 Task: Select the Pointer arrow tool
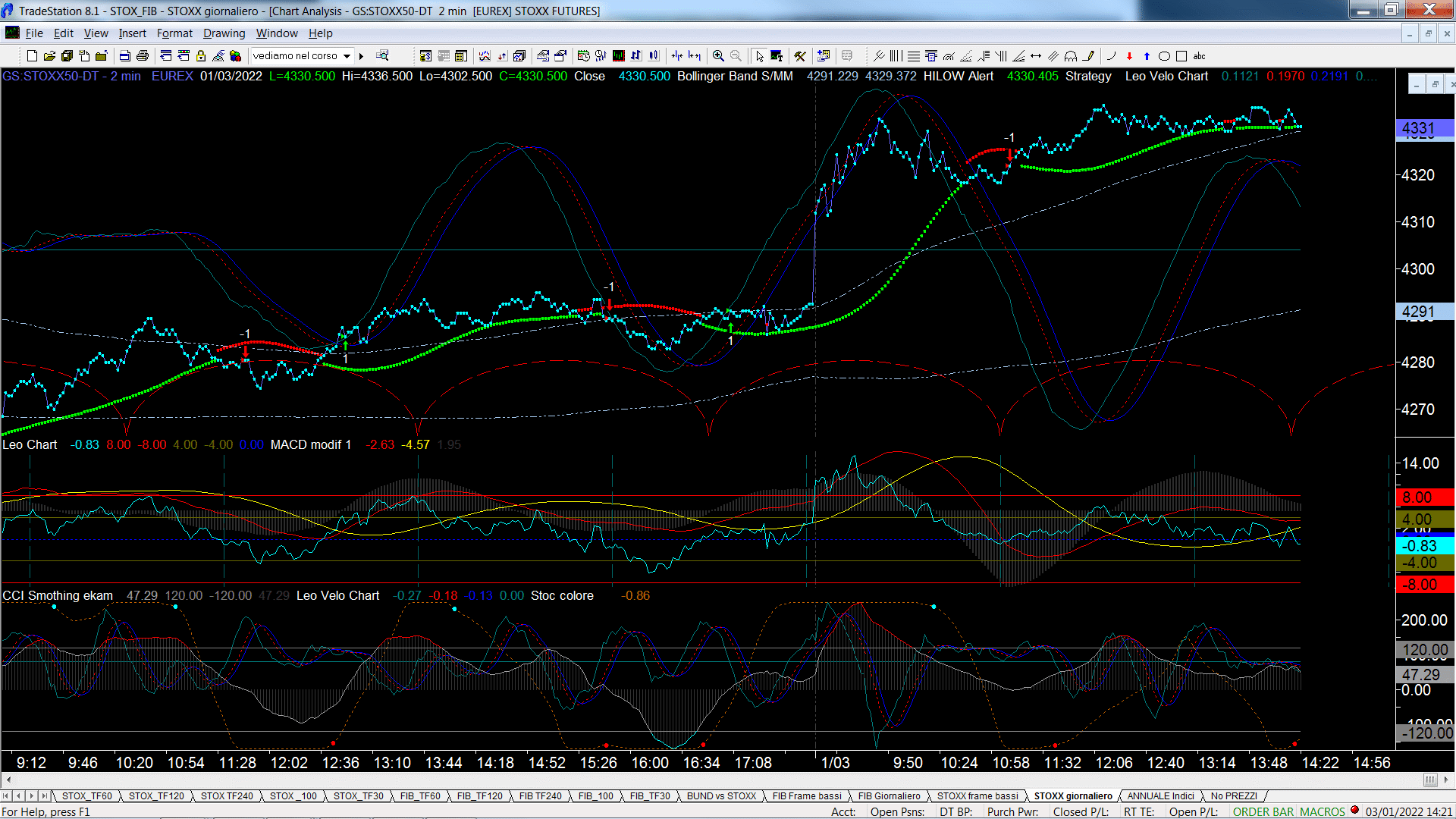(759, 56)
